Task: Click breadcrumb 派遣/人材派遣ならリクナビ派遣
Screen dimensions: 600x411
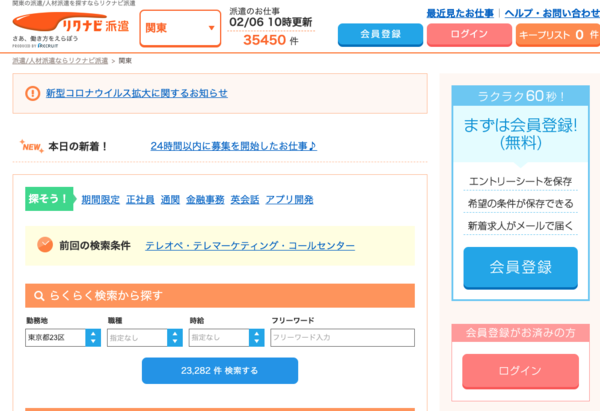Action: click(60, 61)
